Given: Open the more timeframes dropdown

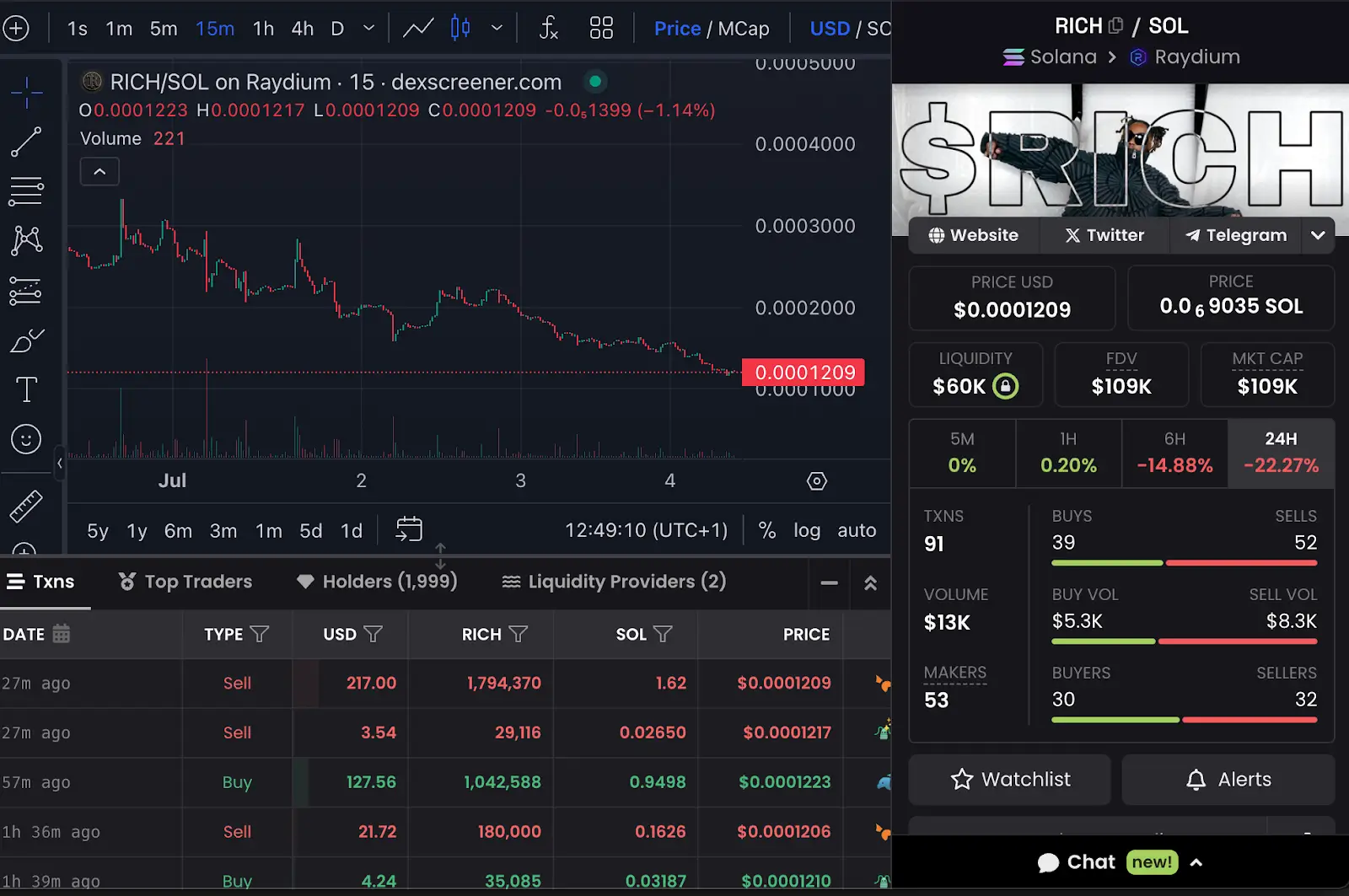Looking at the screenshot, I should pyautogui.click(x=368, y=28).
